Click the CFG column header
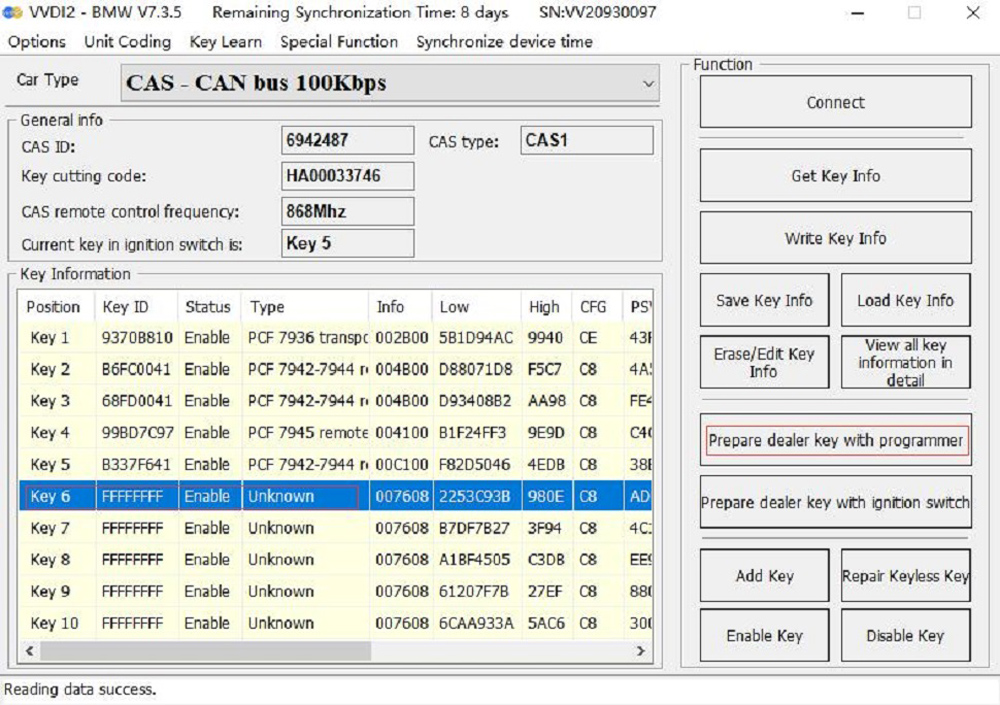Viewport: 1000px width, 705px height. coord(597,307)
